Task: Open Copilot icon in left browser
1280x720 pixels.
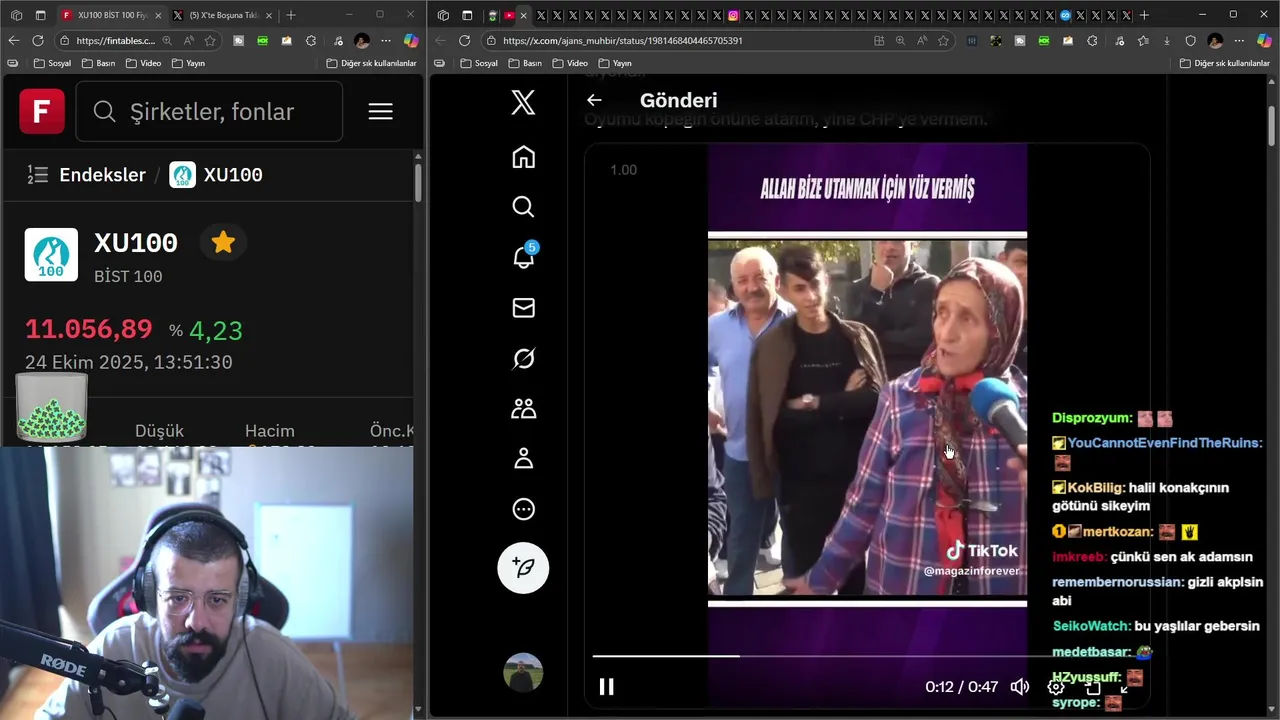Action: pyautogui.click(x=411, y=40)
